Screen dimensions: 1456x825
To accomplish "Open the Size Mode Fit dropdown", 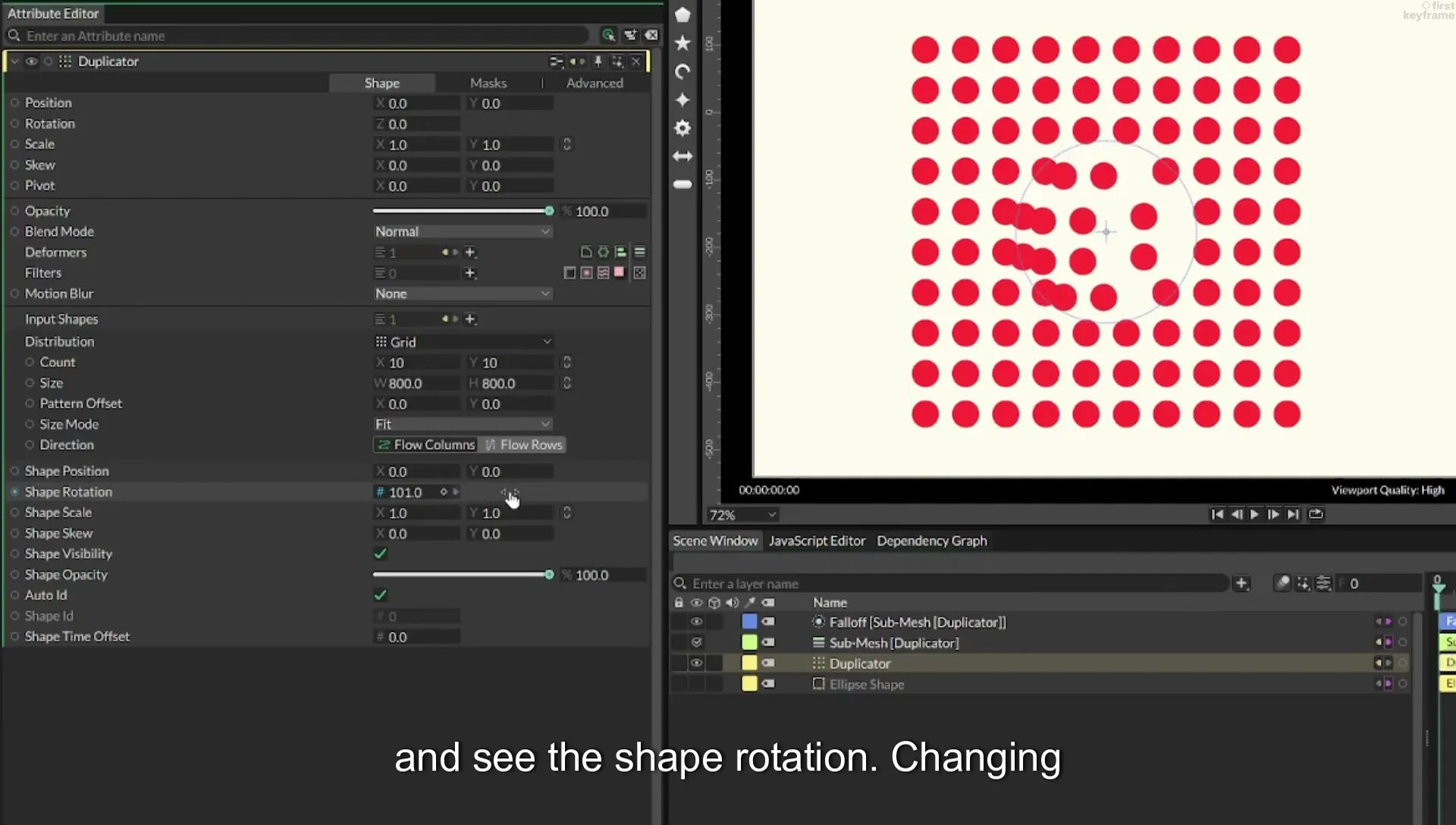I will (462, 424).
